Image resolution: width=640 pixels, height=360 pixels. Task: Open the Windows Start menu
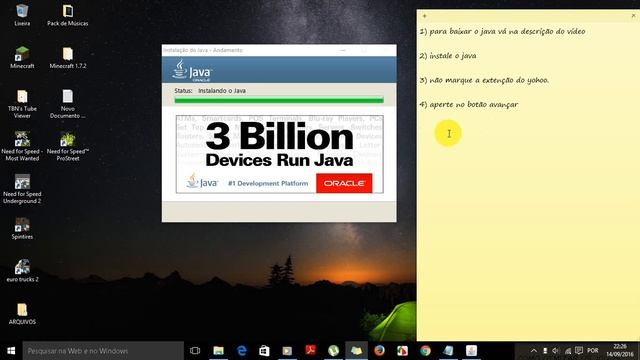click(11, 351)
